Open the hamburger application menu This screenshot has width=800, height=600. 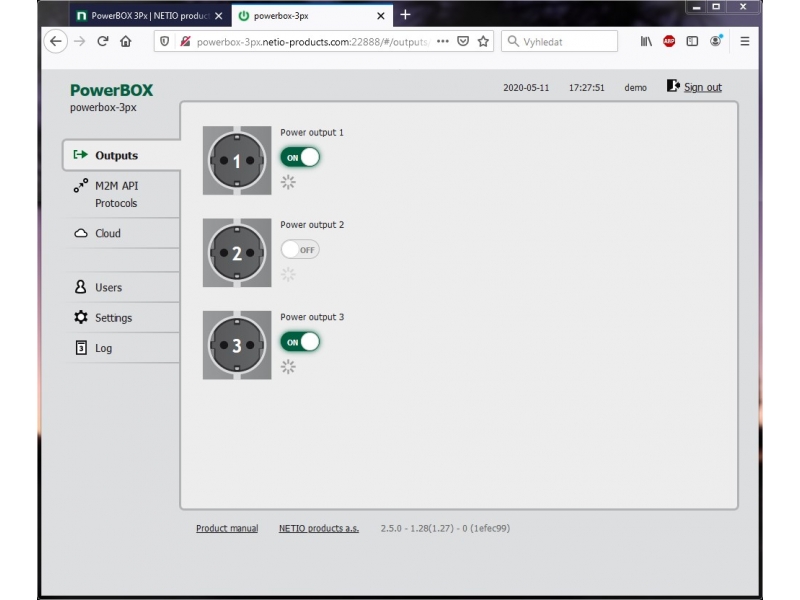coord(745,41)
